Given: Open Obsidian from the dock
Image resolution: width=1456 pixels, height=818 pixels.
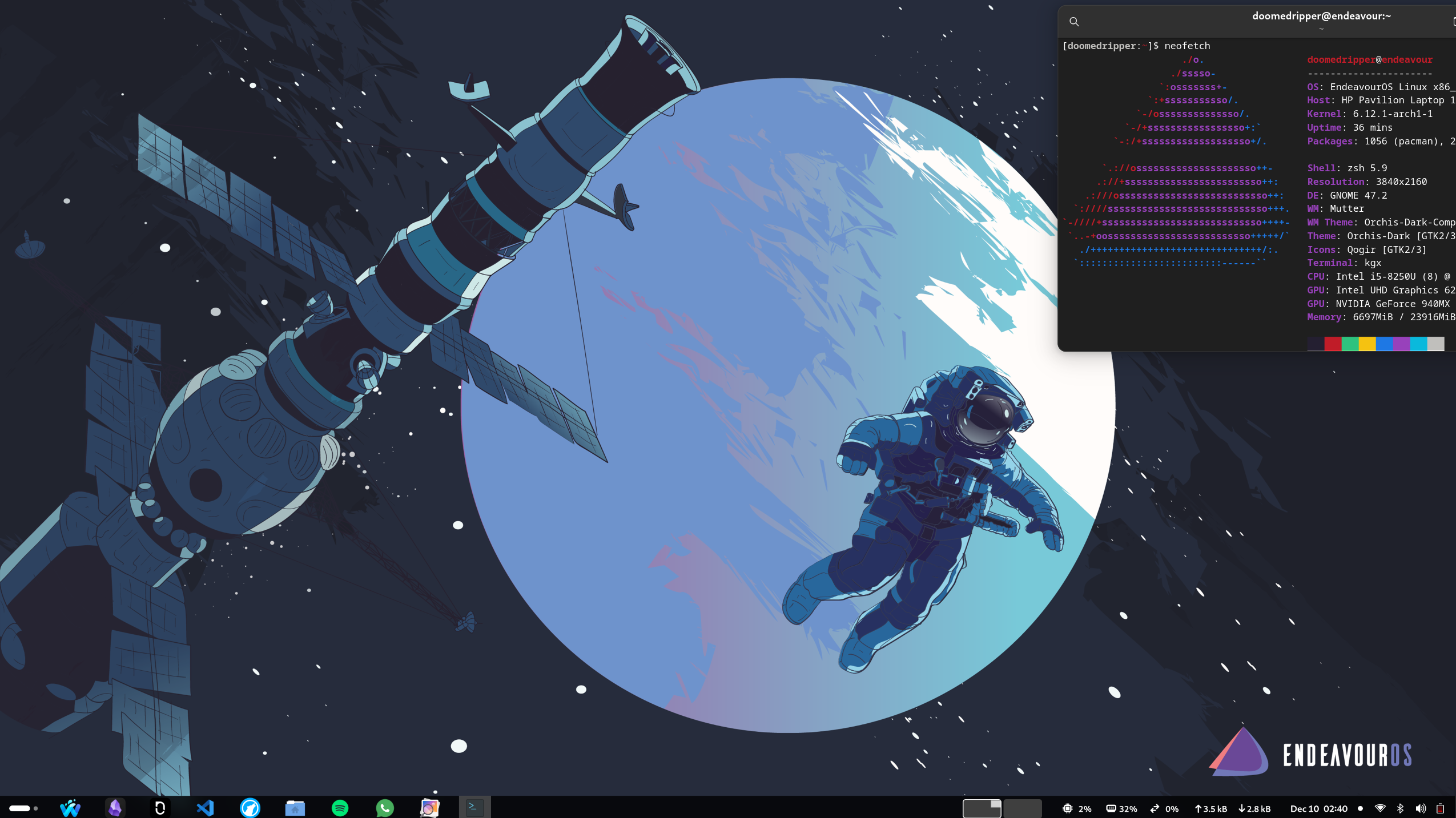Looking at the screenshot, I should coord(115,808).
